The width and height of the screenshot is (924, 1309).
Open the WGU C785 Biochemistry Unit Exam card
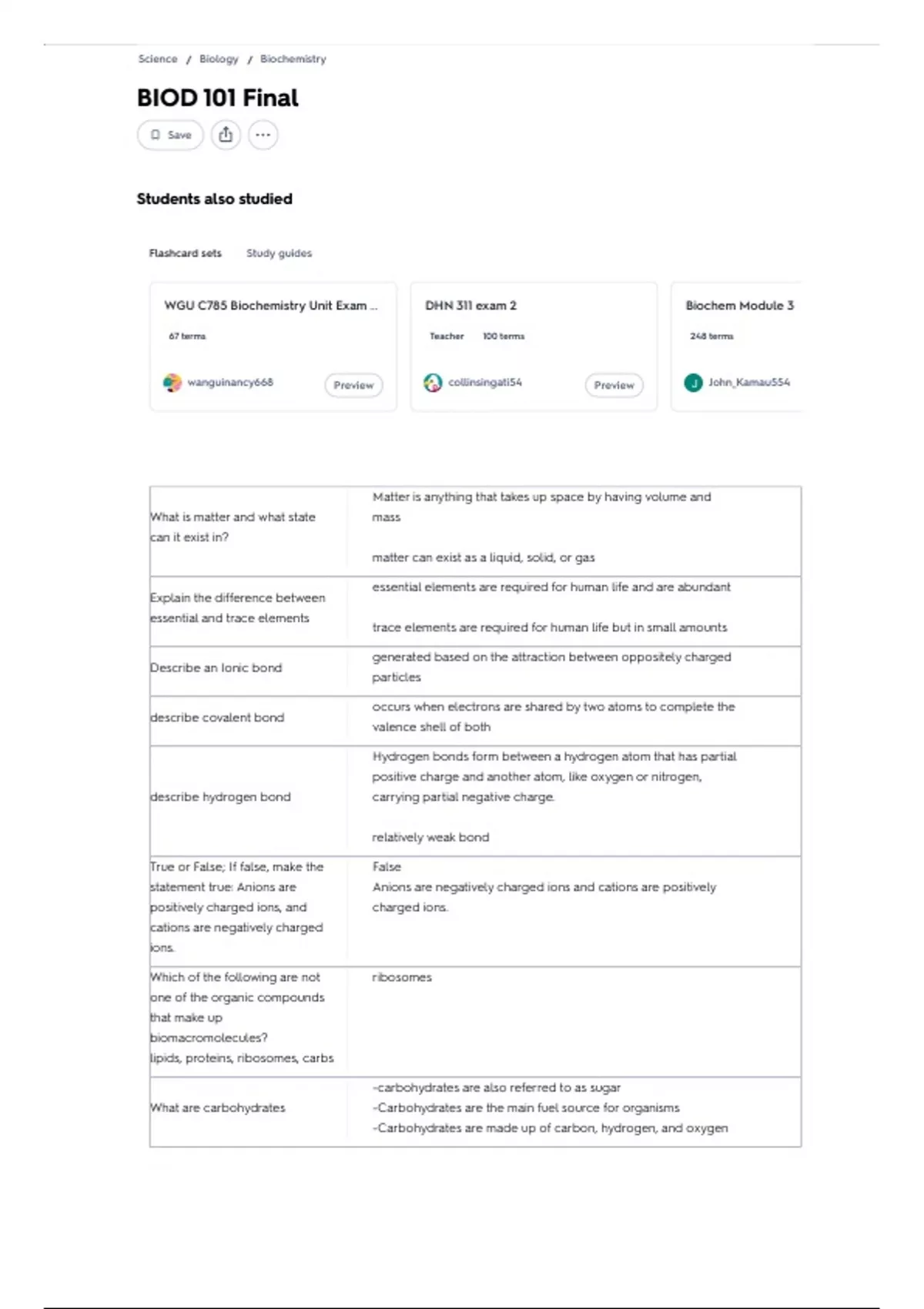273,346
